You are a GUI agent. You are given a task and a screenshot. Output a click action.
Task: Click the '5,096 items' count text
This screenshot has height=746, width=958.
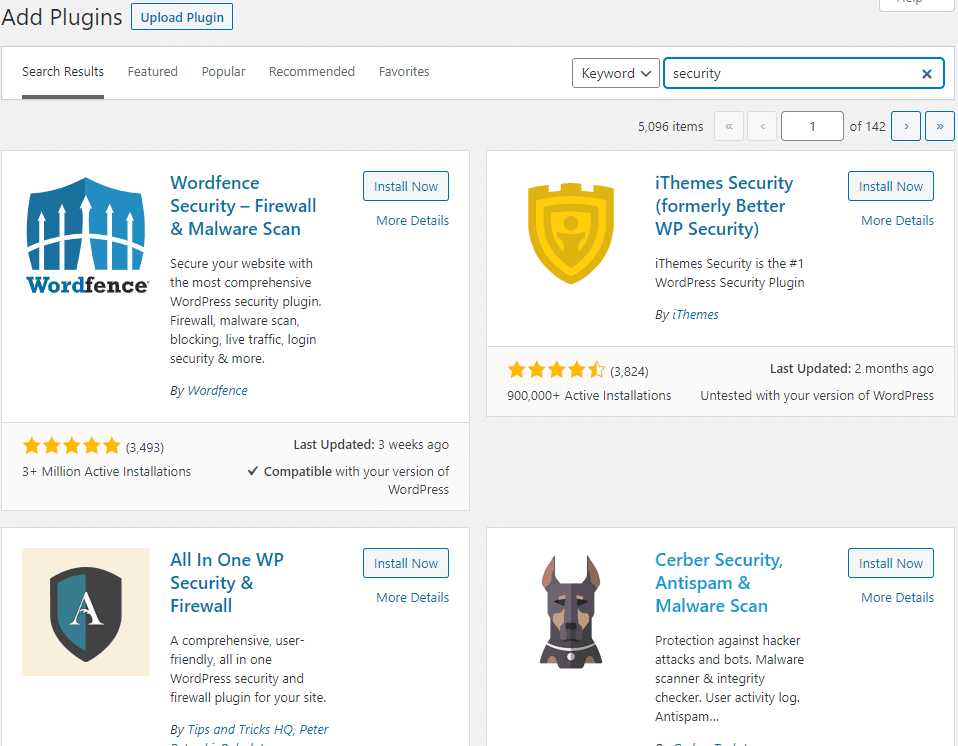(x=670, y=126)
